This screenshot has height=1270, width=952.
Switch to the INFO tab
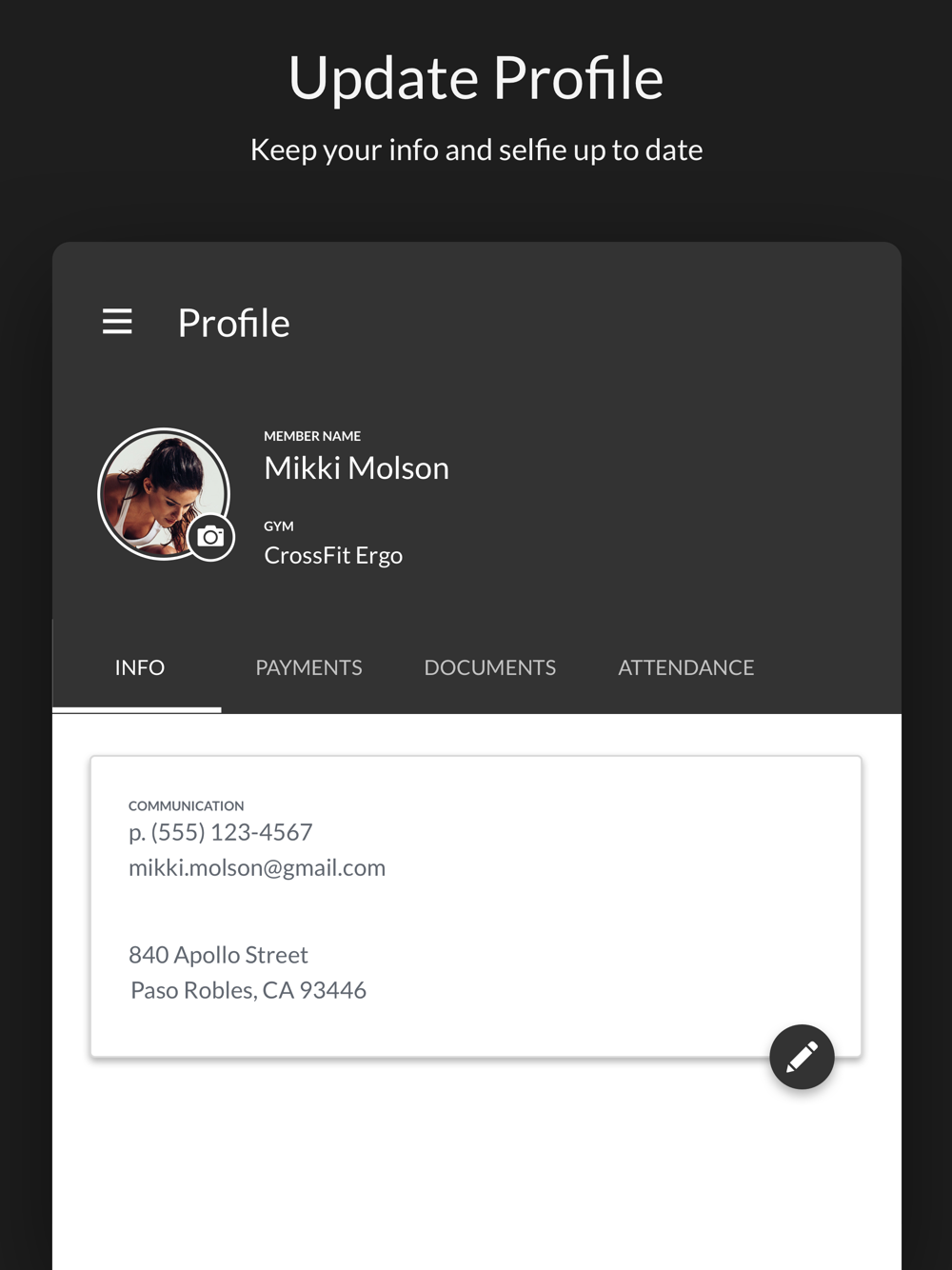point(139,667)
